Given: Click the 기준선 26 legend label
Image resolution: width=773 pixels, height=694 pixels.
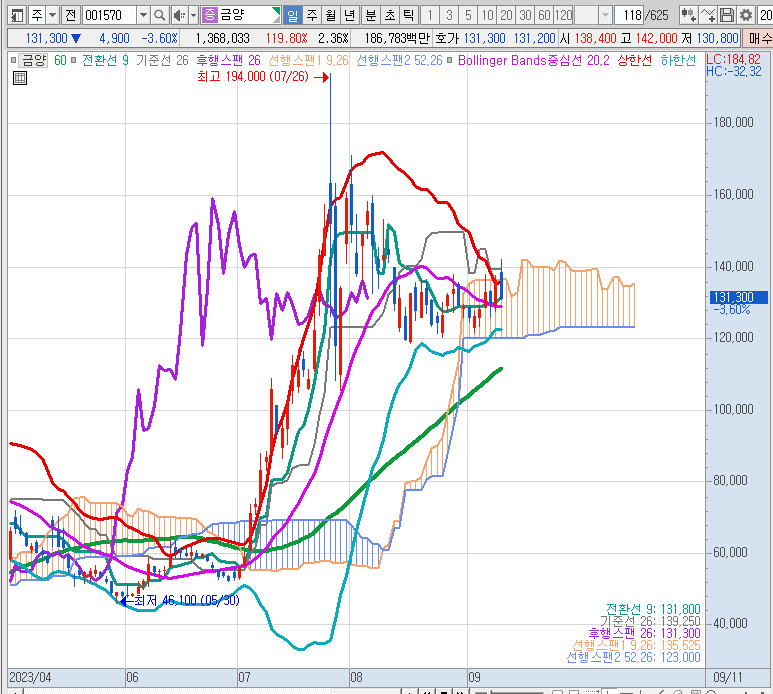Looking at the screenshot, I should [x=162, y=61].
